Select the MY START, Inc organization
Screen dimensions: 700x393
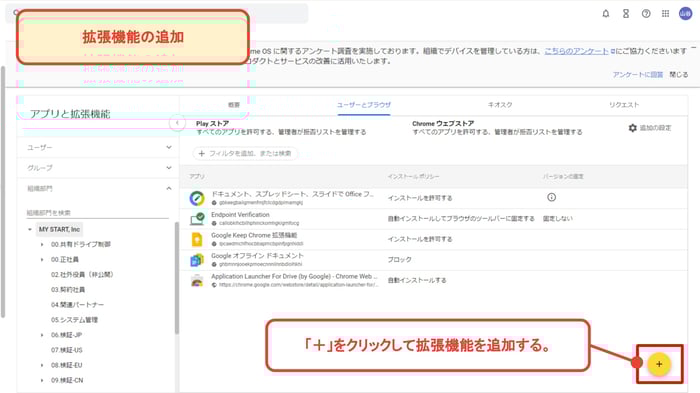coord(59,230)
